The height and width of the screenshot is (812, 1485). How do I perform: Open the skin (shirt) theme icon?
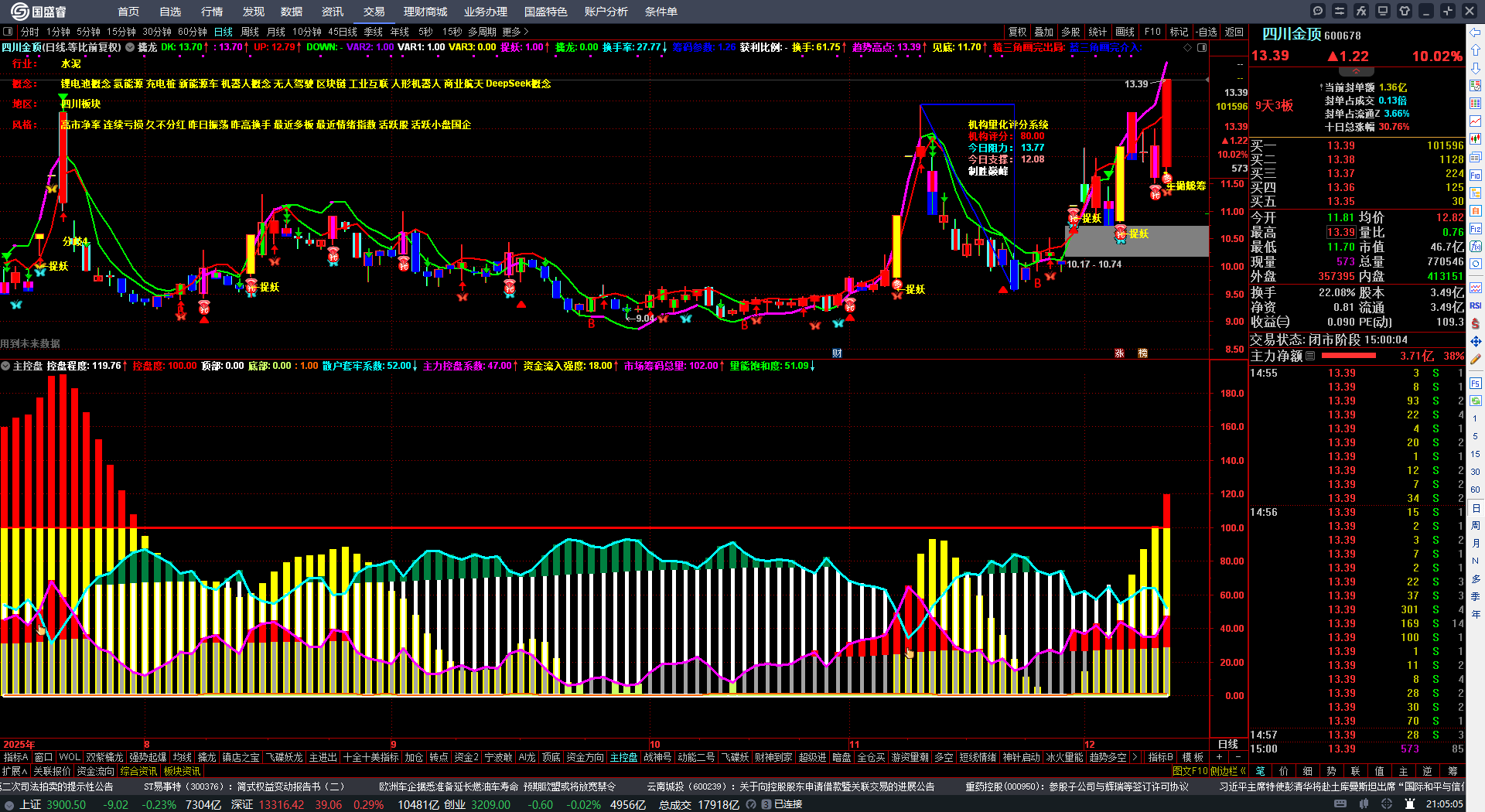tap(1405, 11)
